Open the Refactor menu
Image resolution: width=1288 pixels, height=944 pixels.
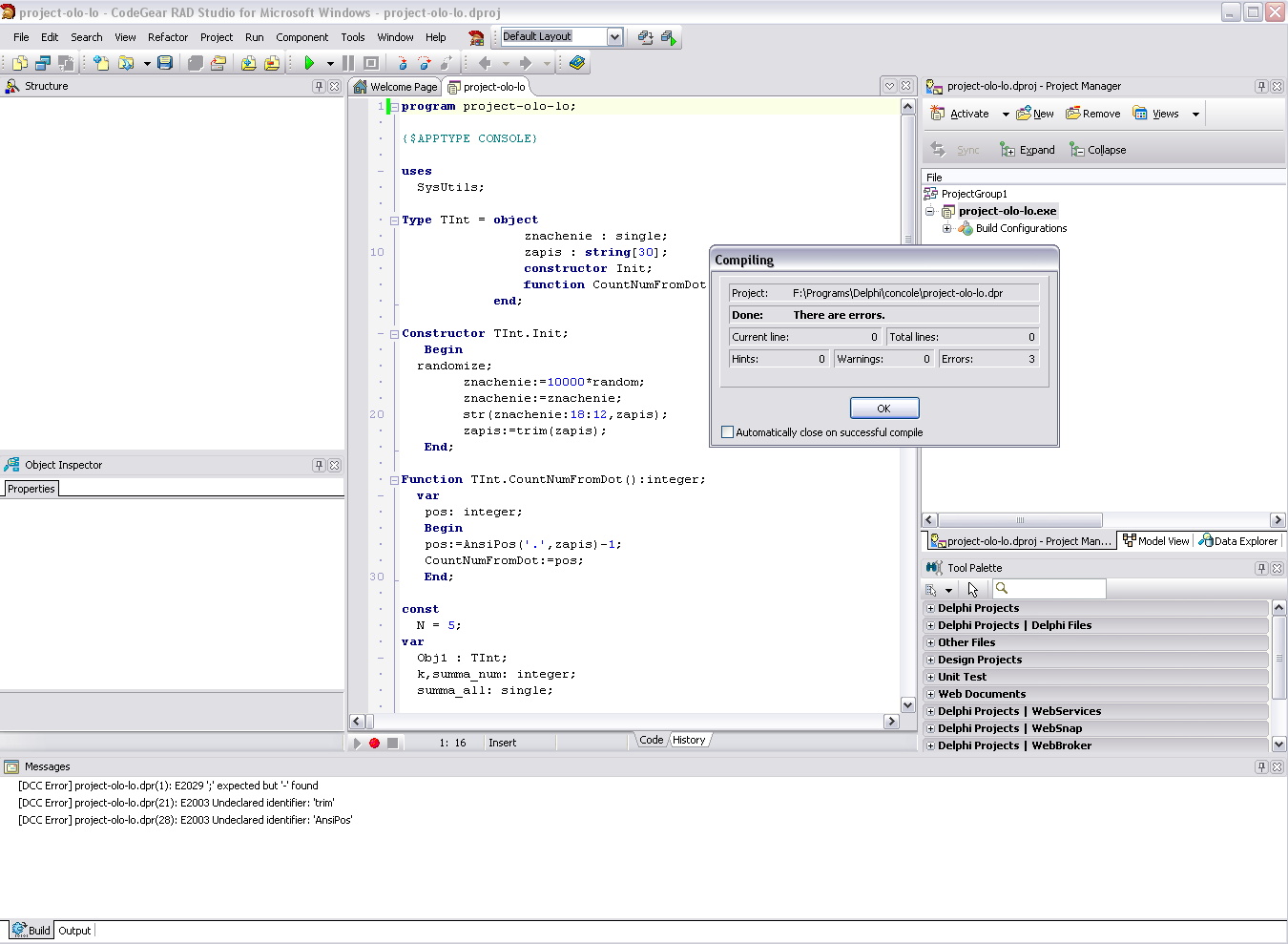coord(168,37)
